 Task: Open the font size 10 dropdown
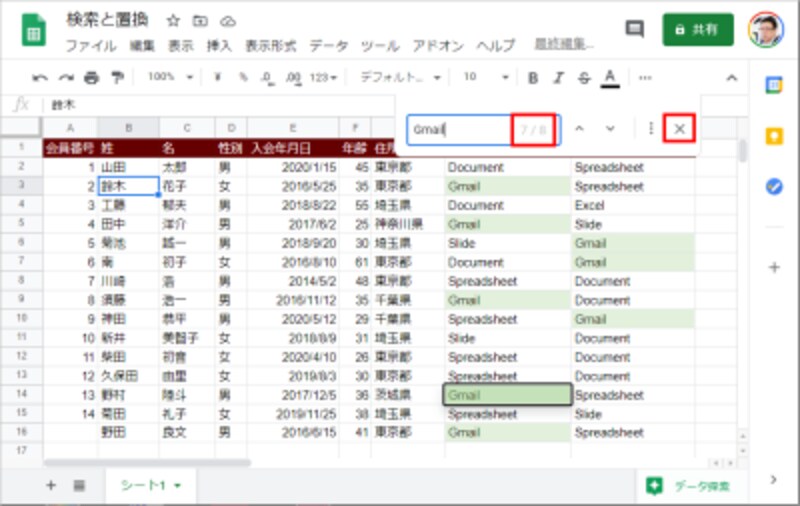coord(486,77)
